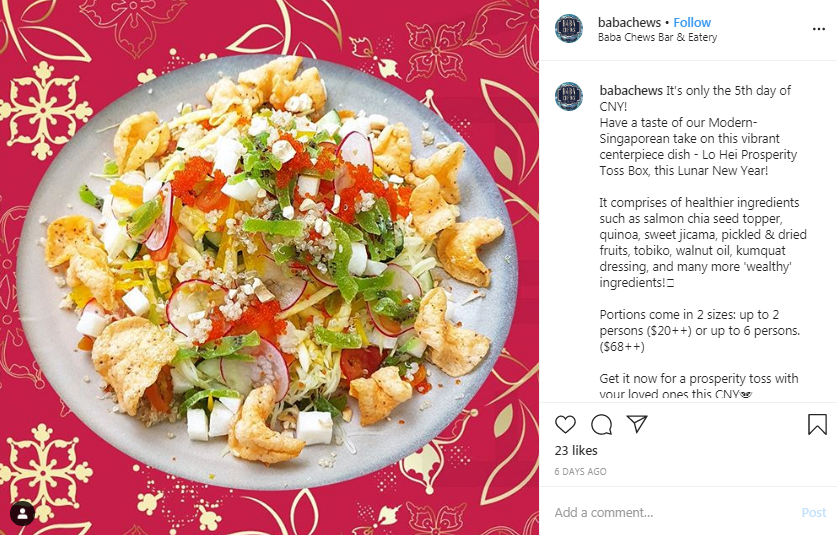The image size is (837, 535).
Task: Open babachews username in header
Action: 629,22
